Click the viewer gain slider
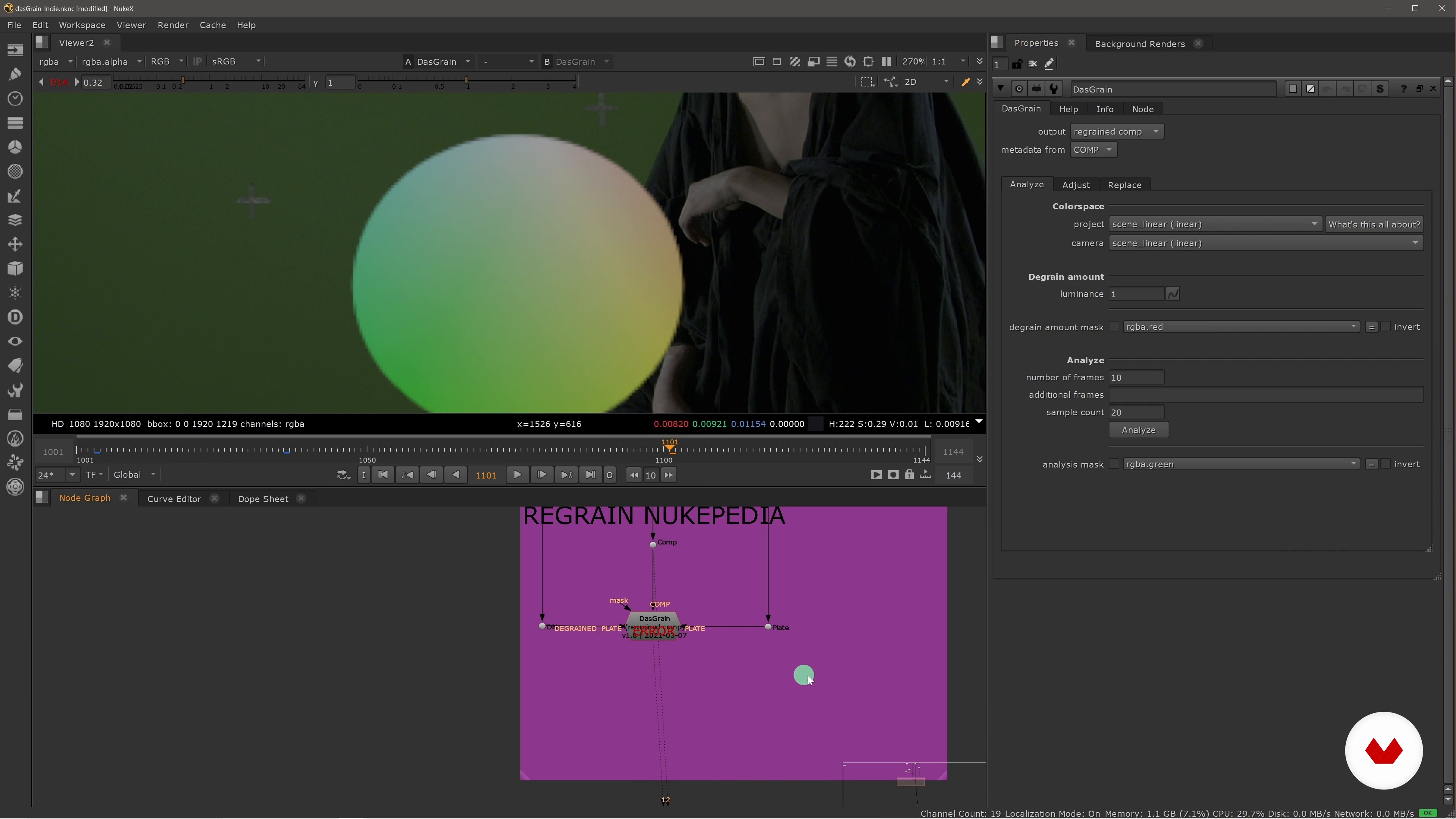1456x819 pixels. [x=209, y=82]
